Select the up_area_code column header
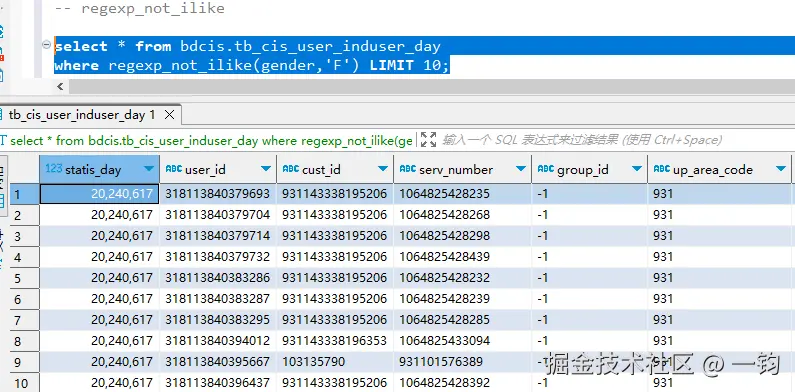The height and width of the screenshot is (392, 795). coord(720,169)
